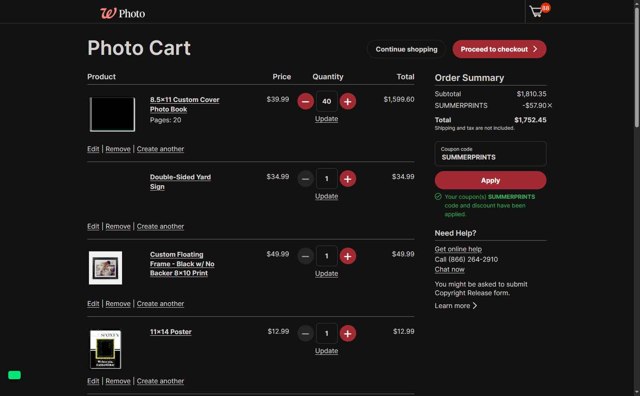Open the Custom Floating Frame product link
The image size is (640, 396).
click(182, 264)
